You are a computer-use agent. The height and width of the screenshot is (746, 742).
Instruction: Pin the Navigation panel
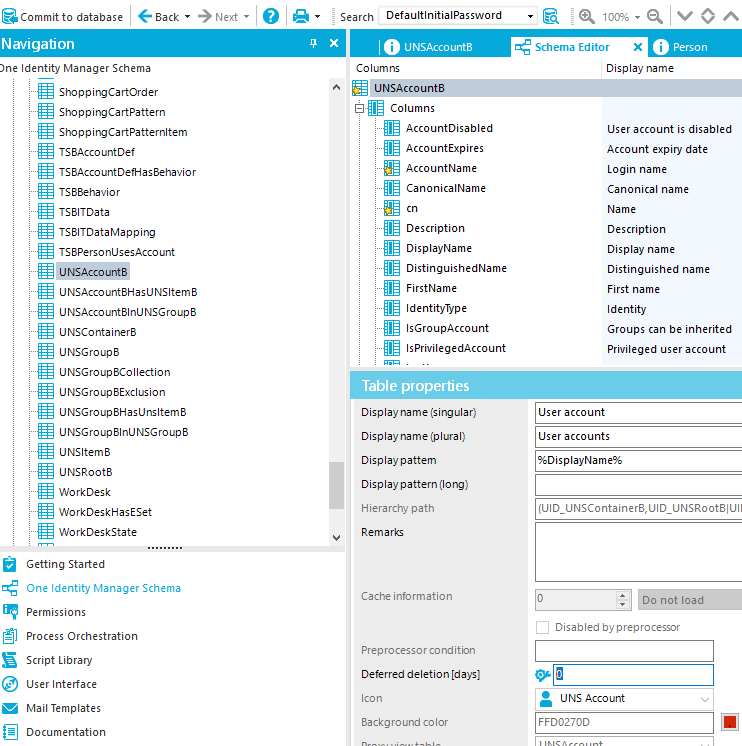point(313,43)
